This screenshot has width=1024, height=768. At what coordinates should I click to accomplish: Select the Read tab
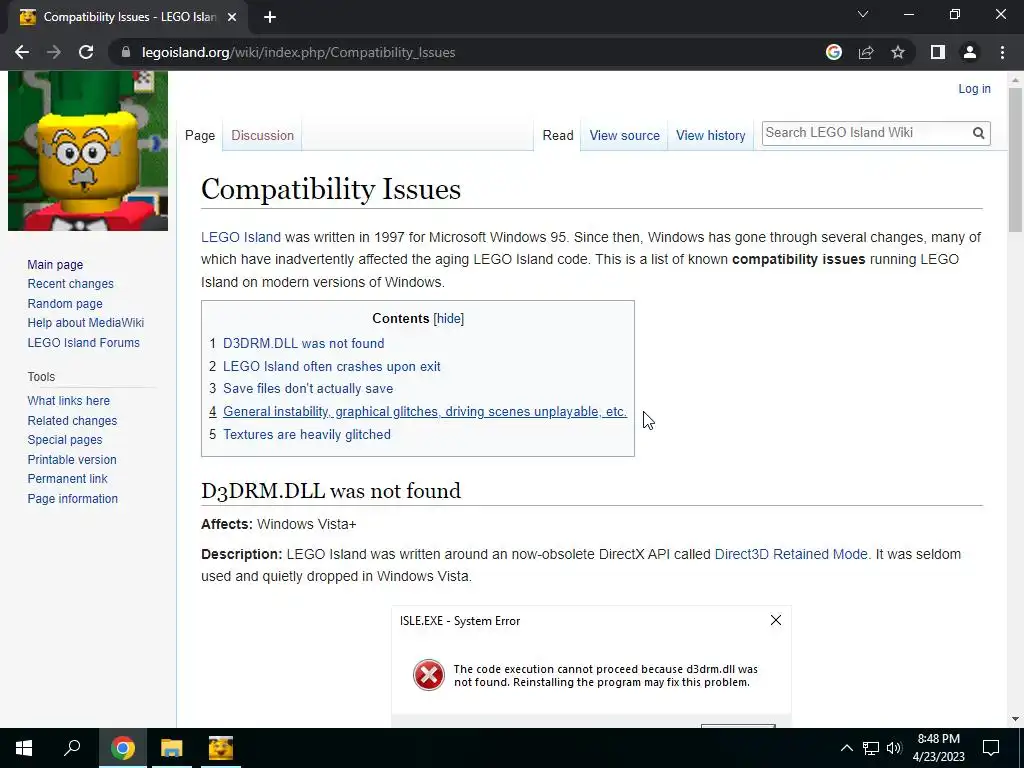[x=558, y=135]
